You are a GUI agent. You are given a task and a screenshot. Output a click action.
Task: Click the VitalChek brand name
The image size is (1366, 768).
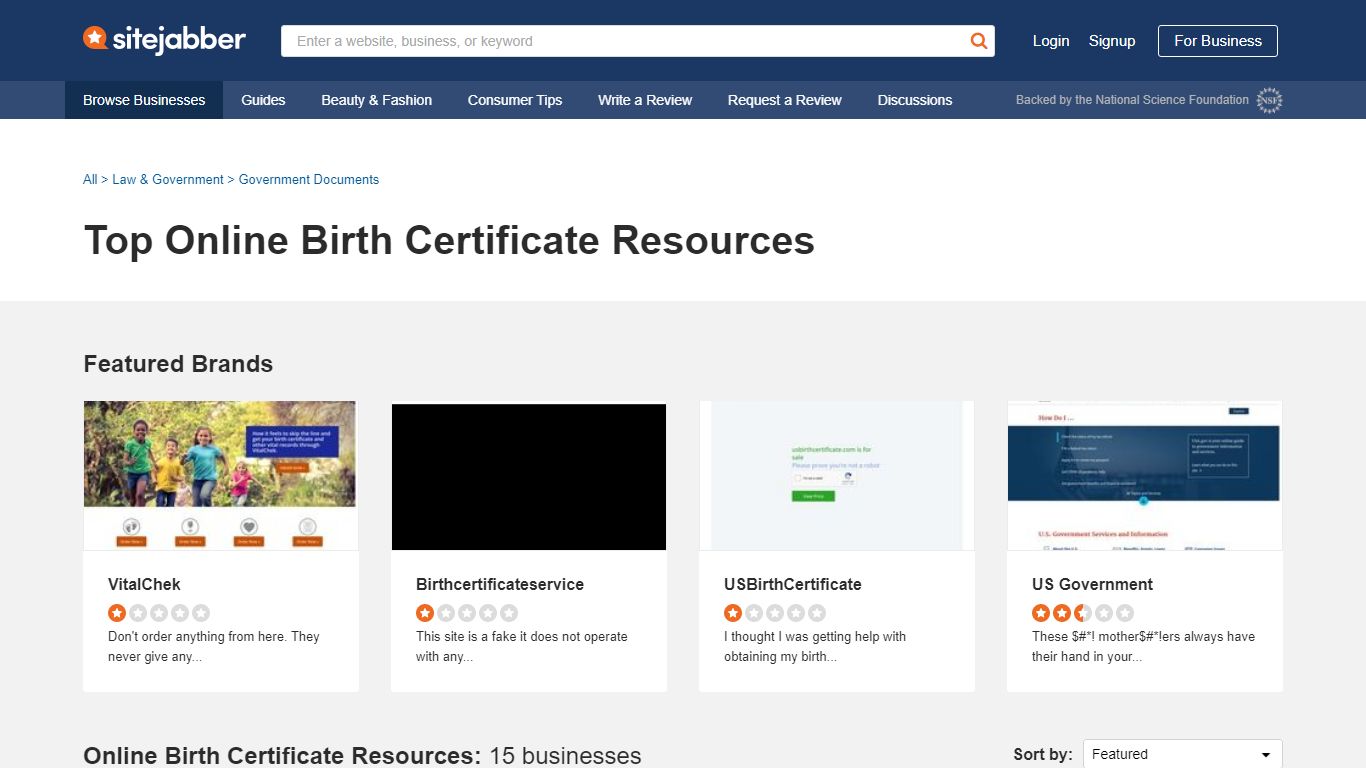144,584
